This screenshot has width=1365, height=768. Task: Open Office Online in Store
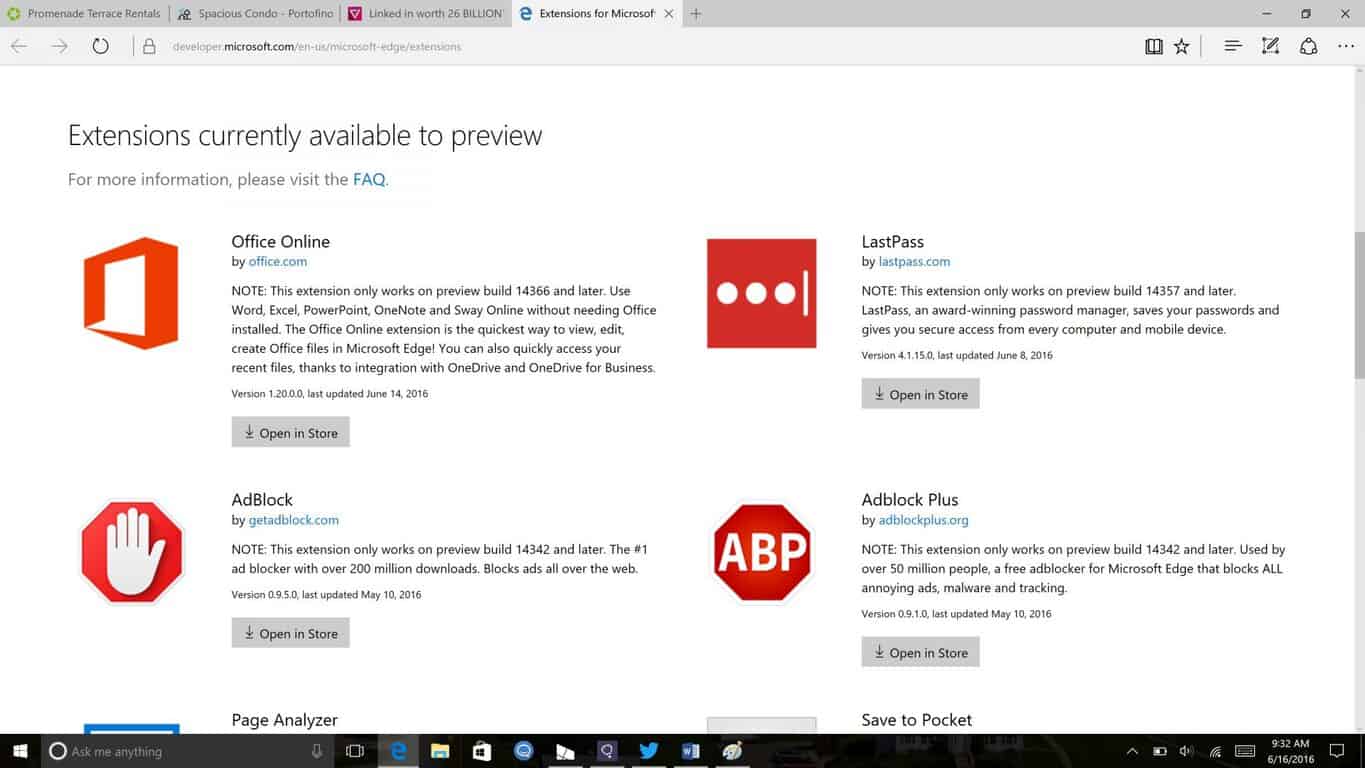click(290, 432)
